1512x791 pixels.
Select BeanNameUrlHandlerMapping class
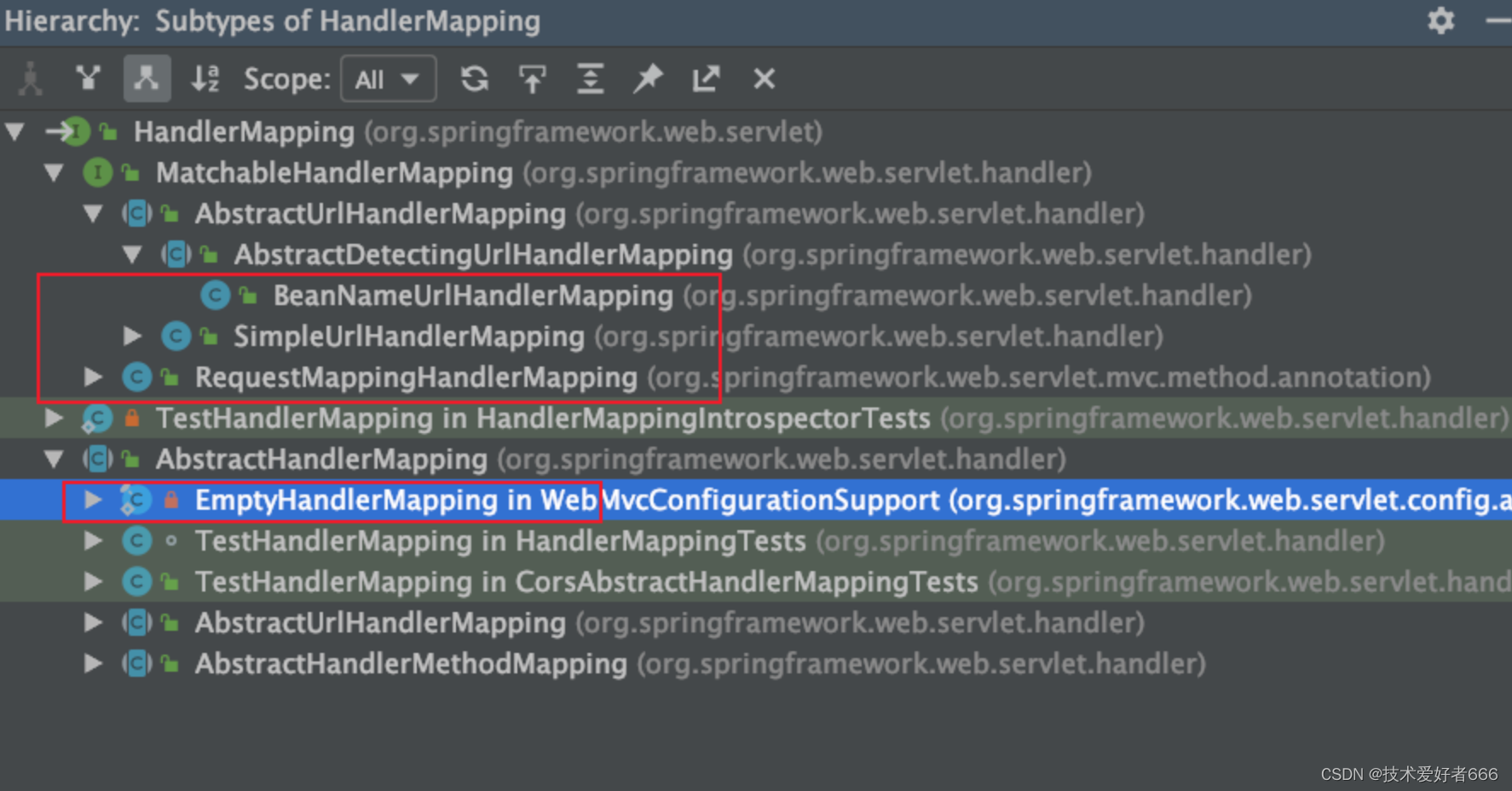pos(756,296)
